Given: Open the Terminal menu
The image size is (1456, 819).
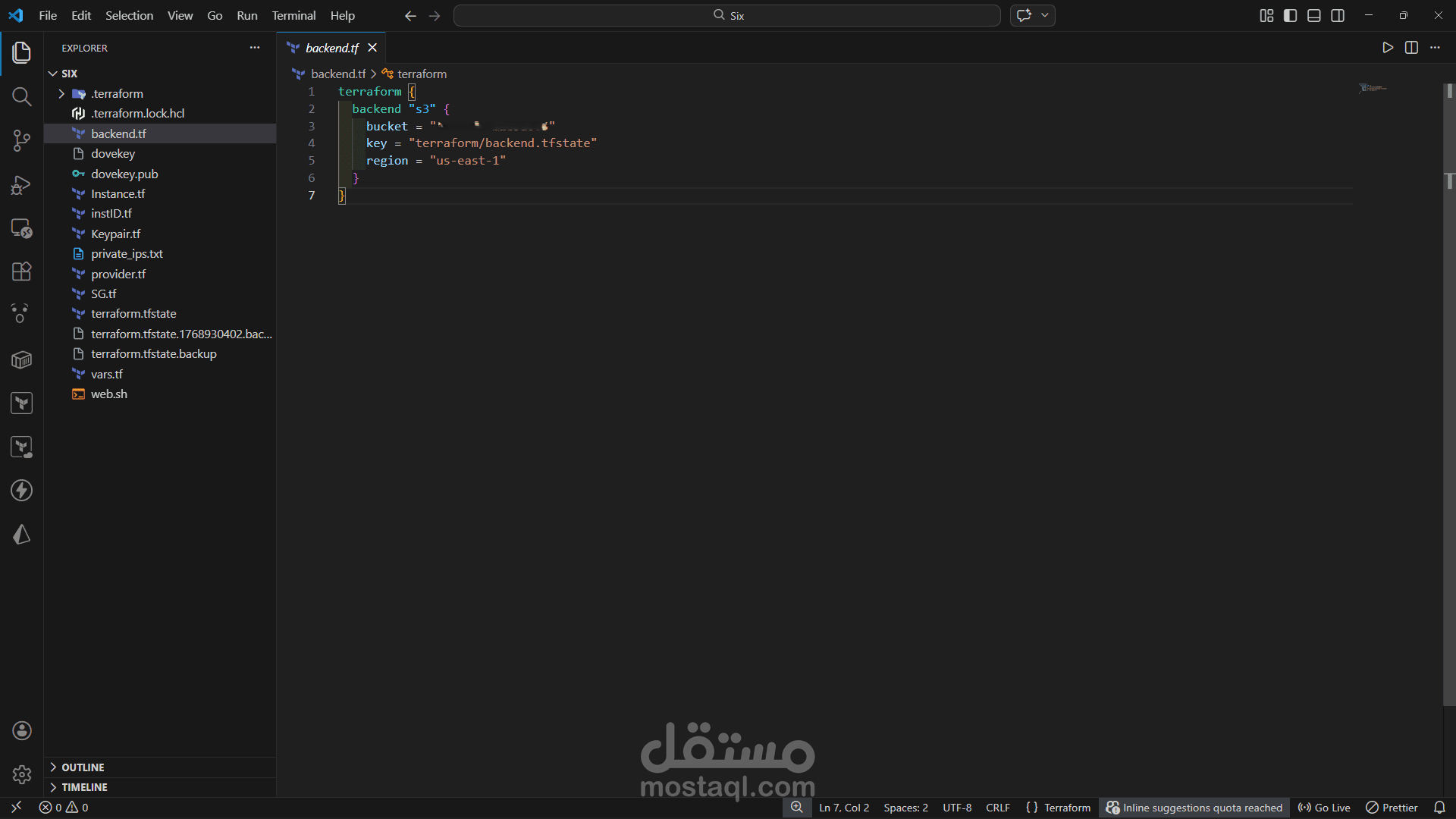Looking at the screenshot, I should point(293,15).
